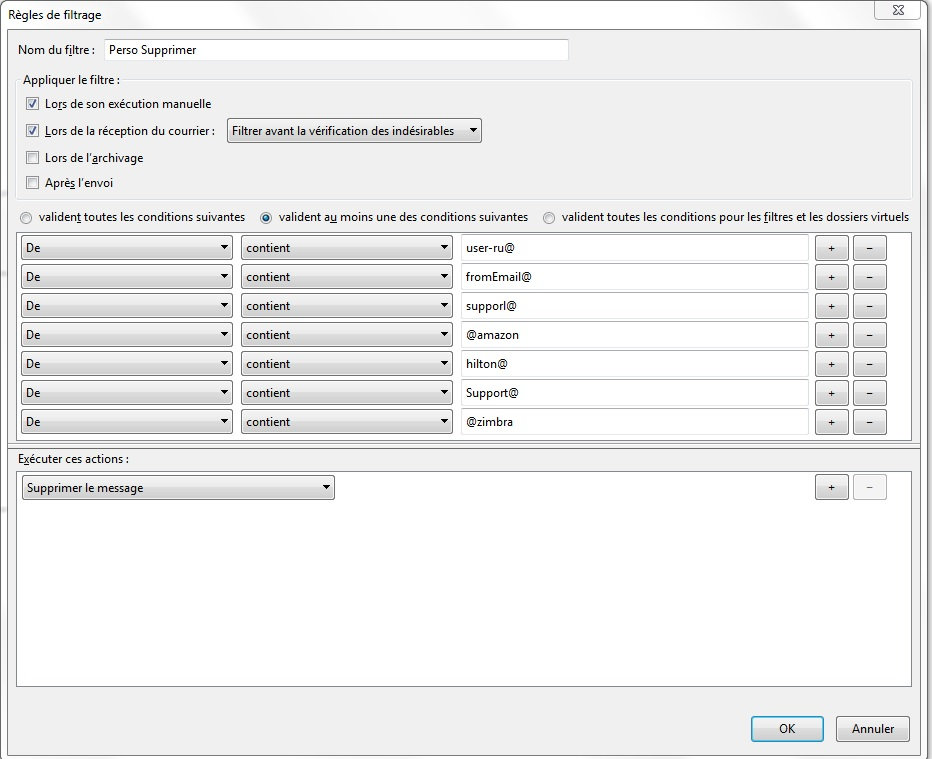Click plus button next to user-ru@ condition
The height and width of the screenshot is (759, 932).
(x=831, y=248)
